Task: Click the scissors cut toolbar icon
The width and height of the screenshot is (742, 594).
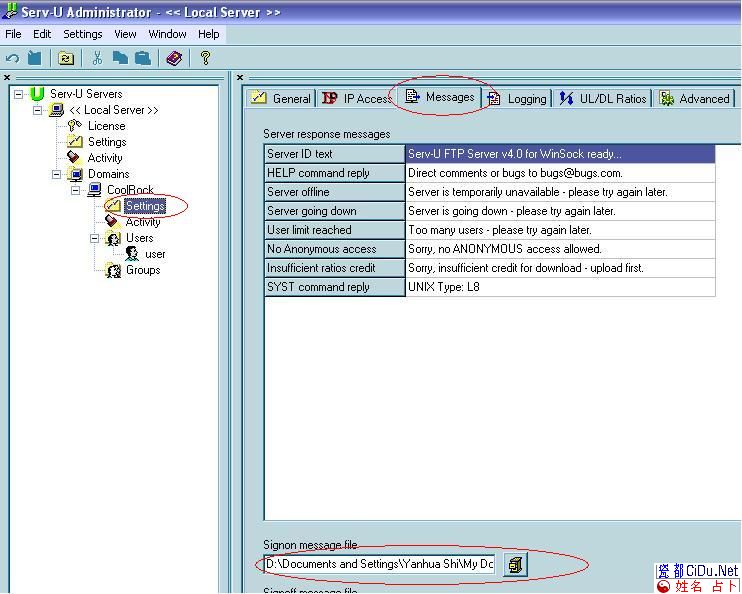Action: click(x=97, y=59)
